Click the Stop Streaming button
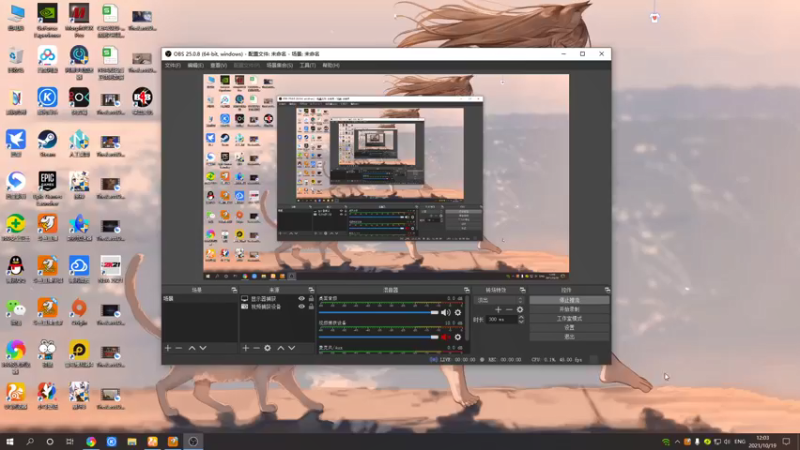This screenshot has width=800, height=450. 569,300
